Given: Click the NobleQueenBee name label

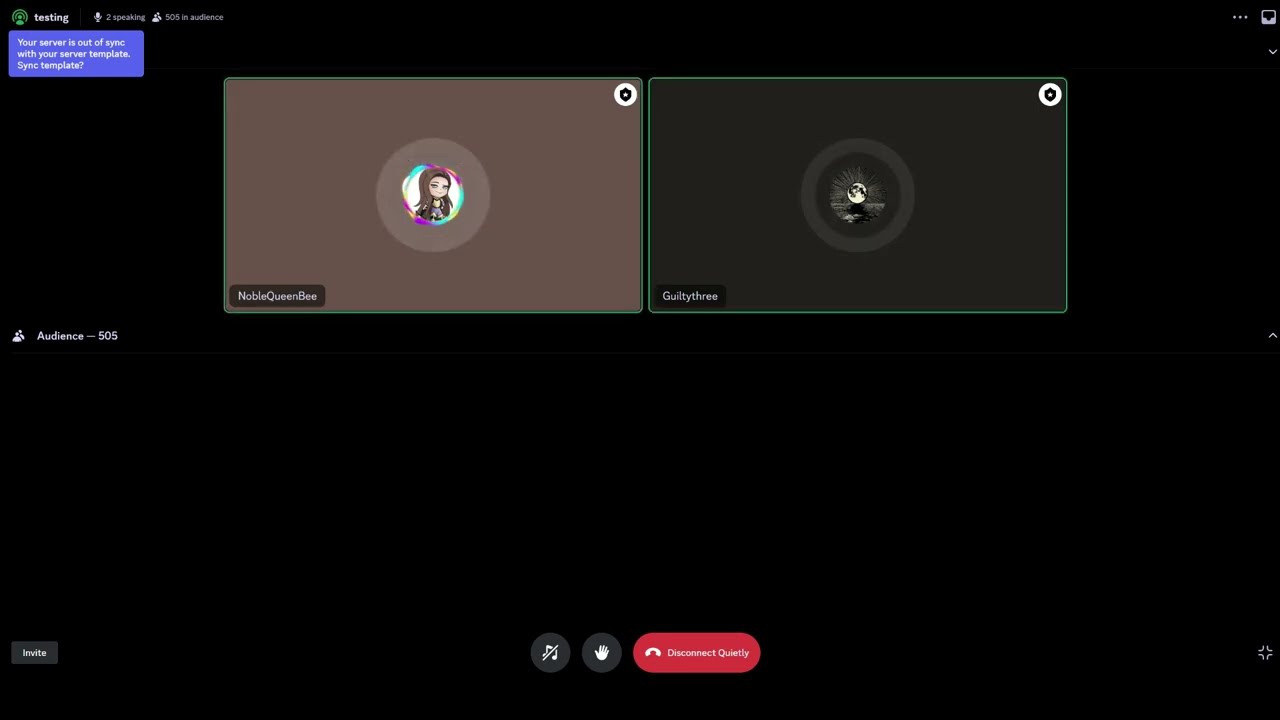Looking at the screenshot, I should tap(277, 296).
